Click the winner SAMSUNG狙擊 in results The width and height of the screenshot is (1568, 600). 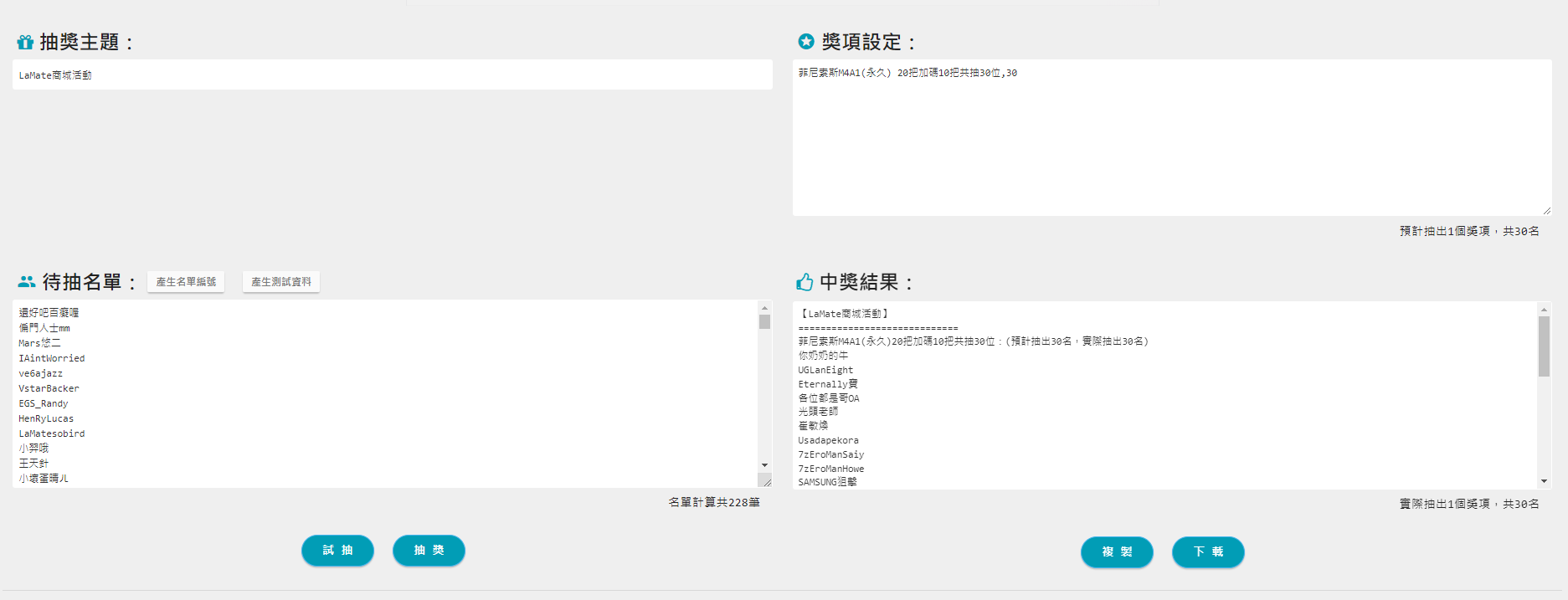(x=827, y=482)
